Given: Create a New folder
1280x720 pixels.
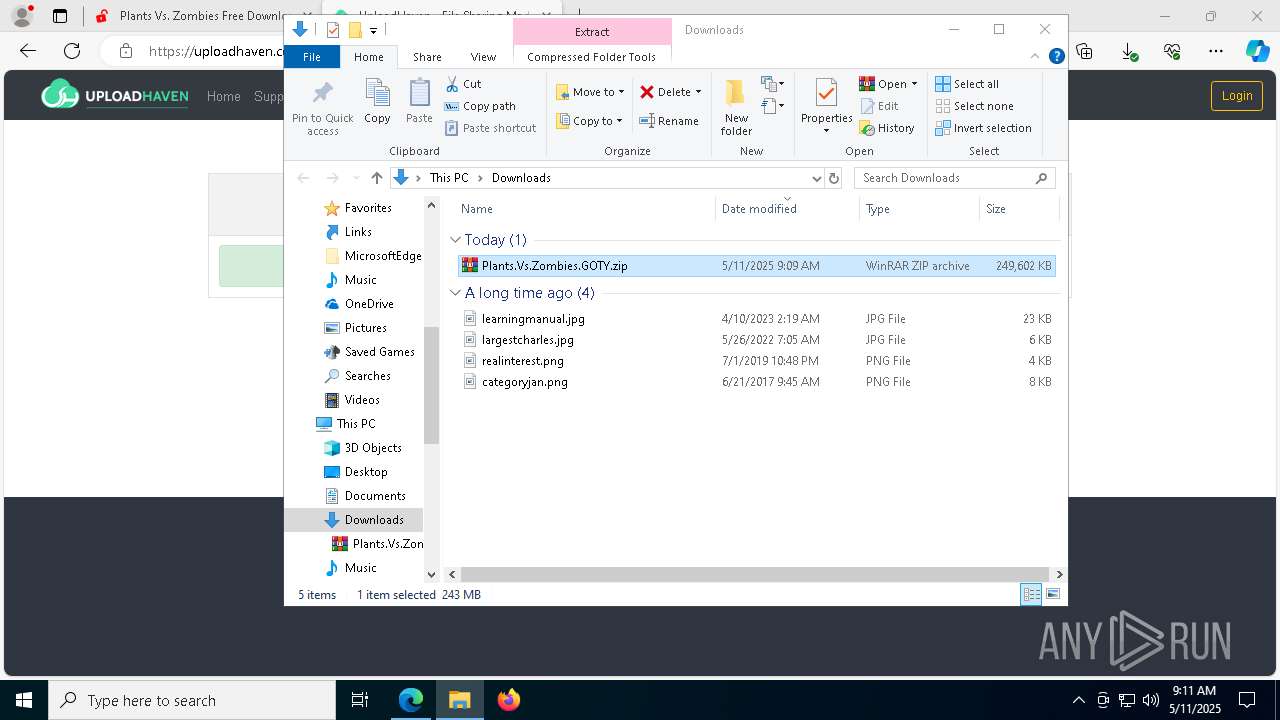Looking at the screenshot, I should 736,107.
